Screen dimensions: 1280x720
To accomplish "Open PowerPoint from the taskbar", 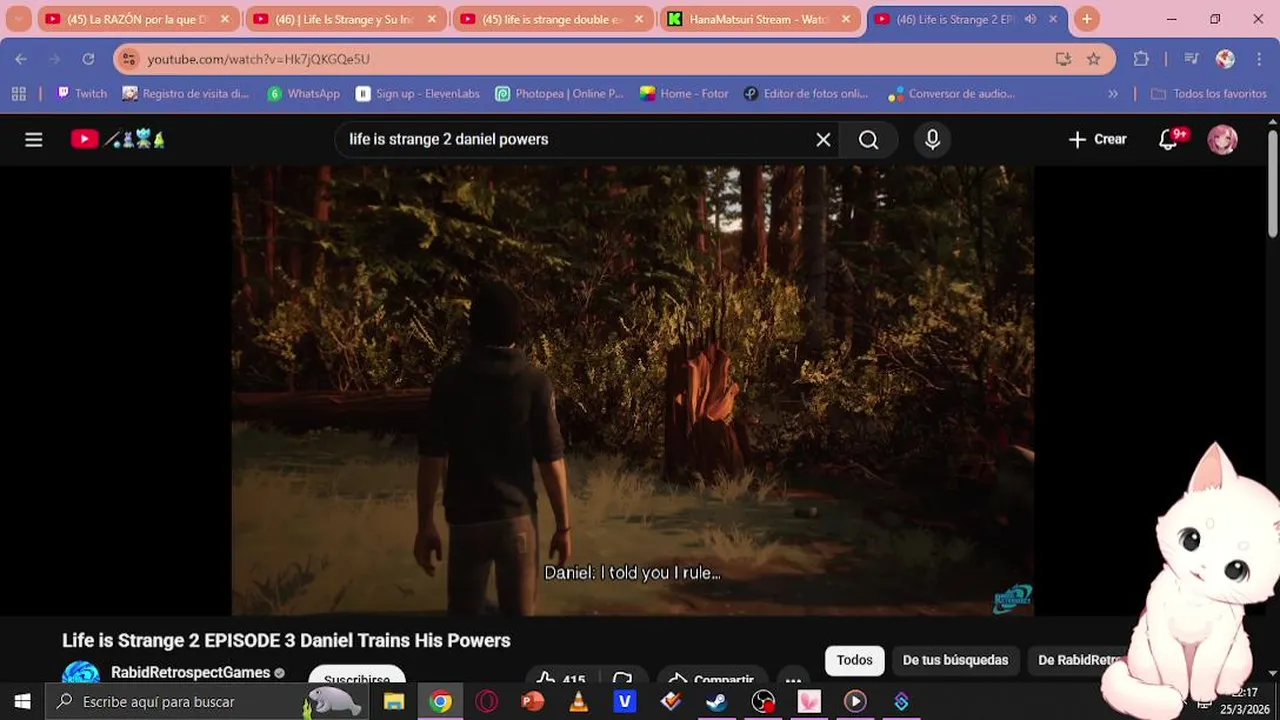I will point(533,702).
